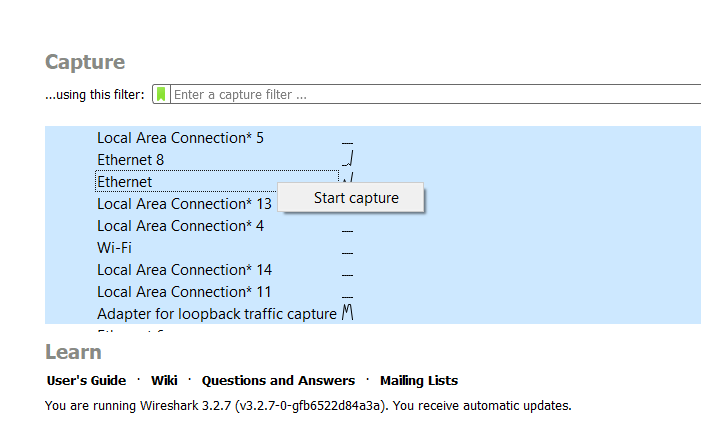The width and height of the screenshot is (701, 431).
Task: Open the Mailing Lists link
Action: pyautogui.click(x=418, y=381)
